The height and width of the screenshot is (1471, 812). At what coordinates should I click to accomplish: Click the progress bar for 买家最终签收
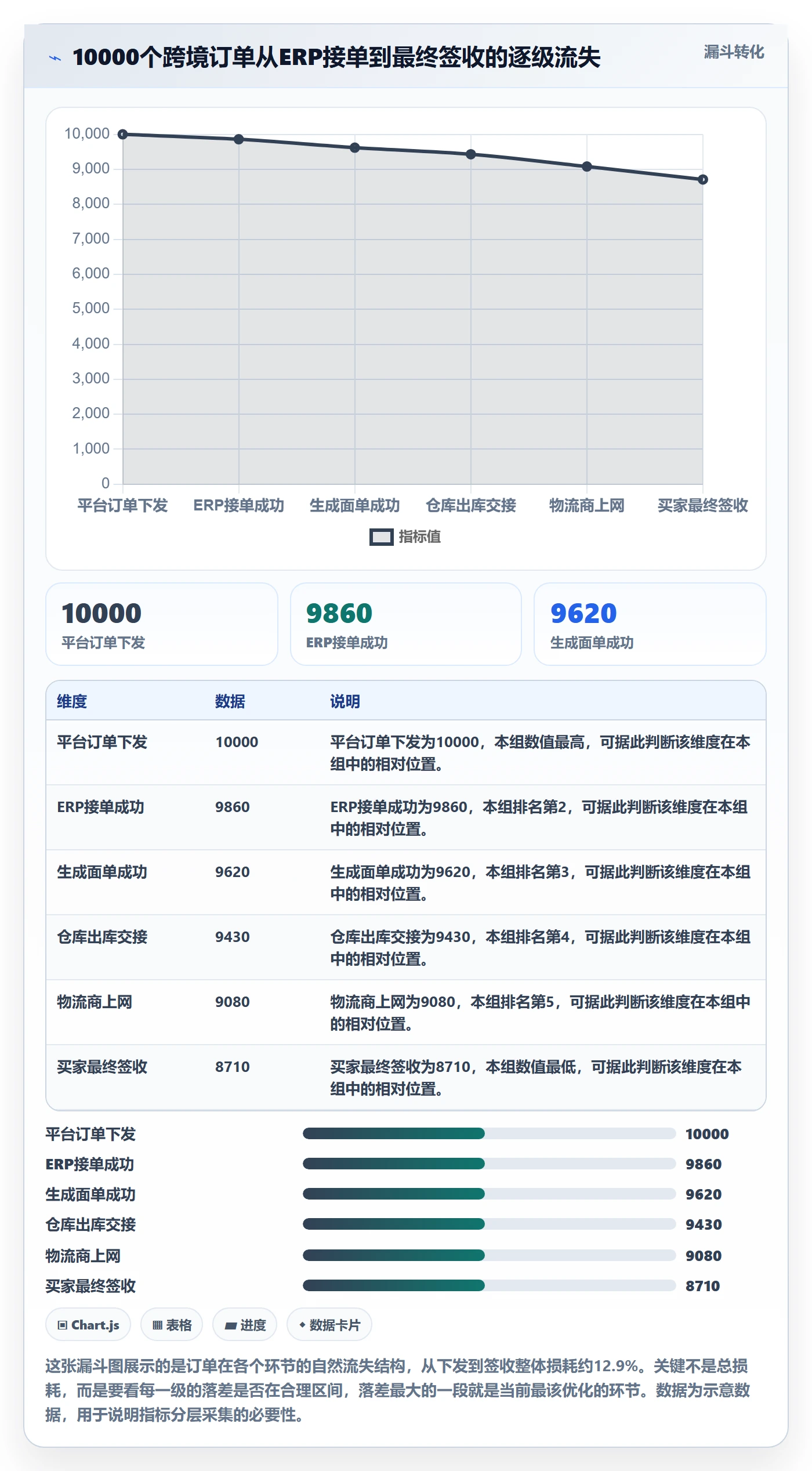(490, 1285)
